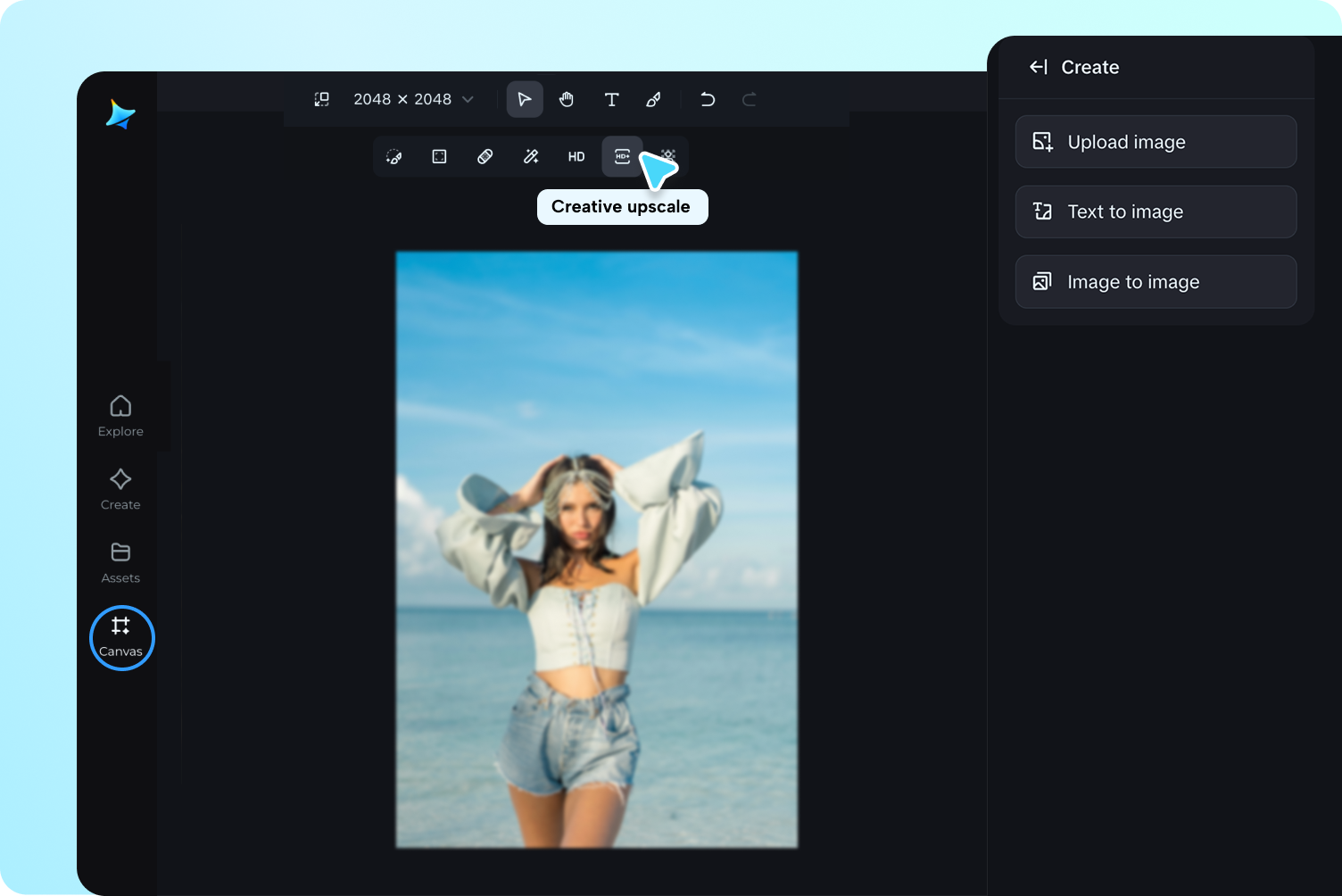Screen dimensions: 1342x896
Task: Click the Upload image button
Action: click(1156, 142)
